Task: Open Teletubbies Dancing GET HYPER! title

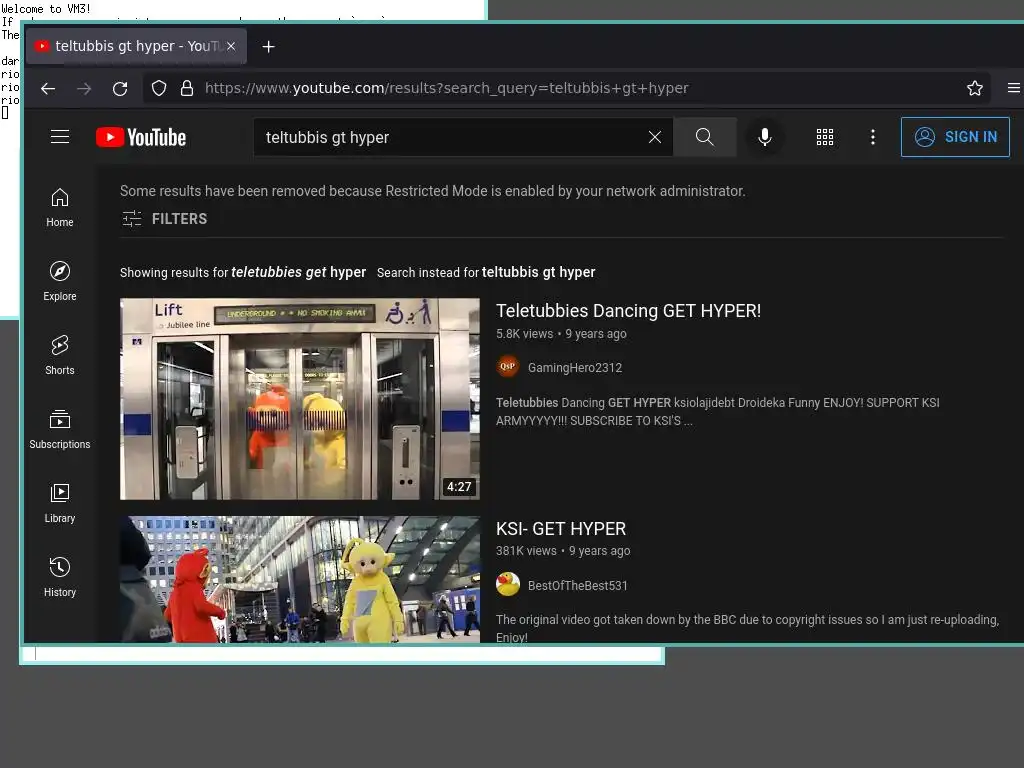Action: [x=628, y=311]
